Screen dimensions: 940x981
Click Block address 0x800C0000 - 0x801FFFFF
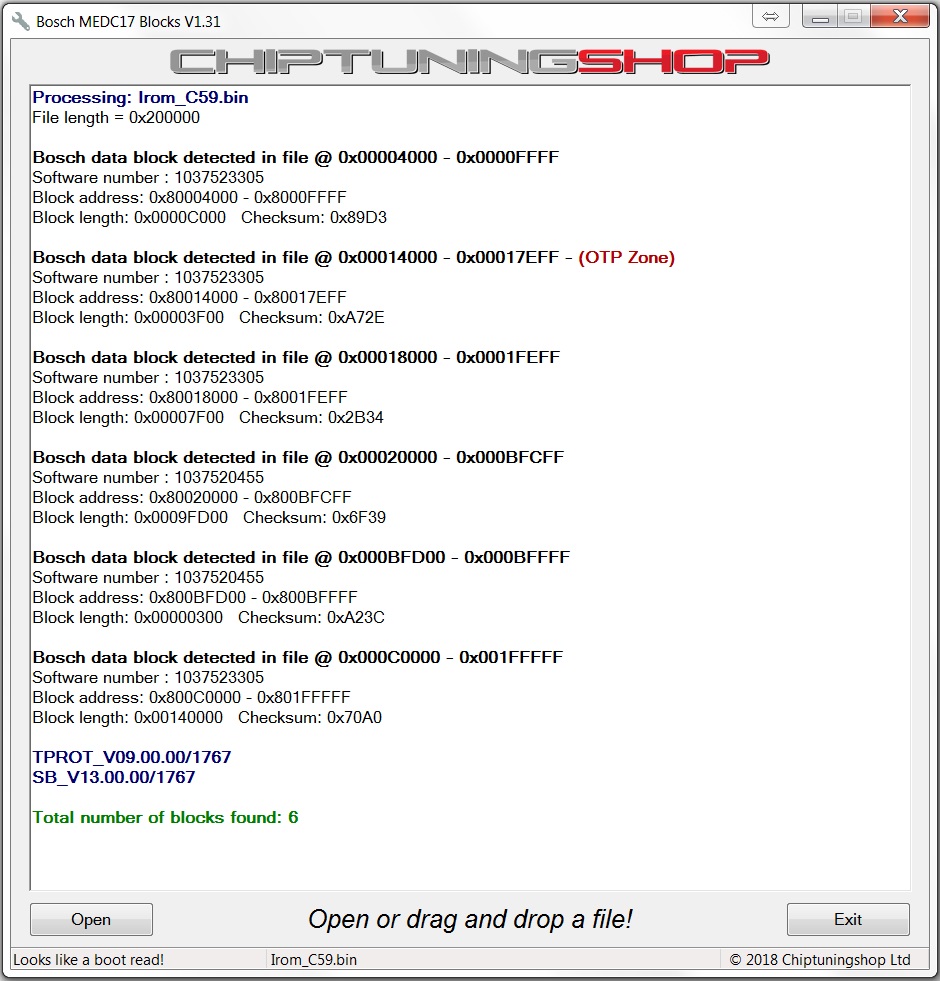click(x=192, y=698)
